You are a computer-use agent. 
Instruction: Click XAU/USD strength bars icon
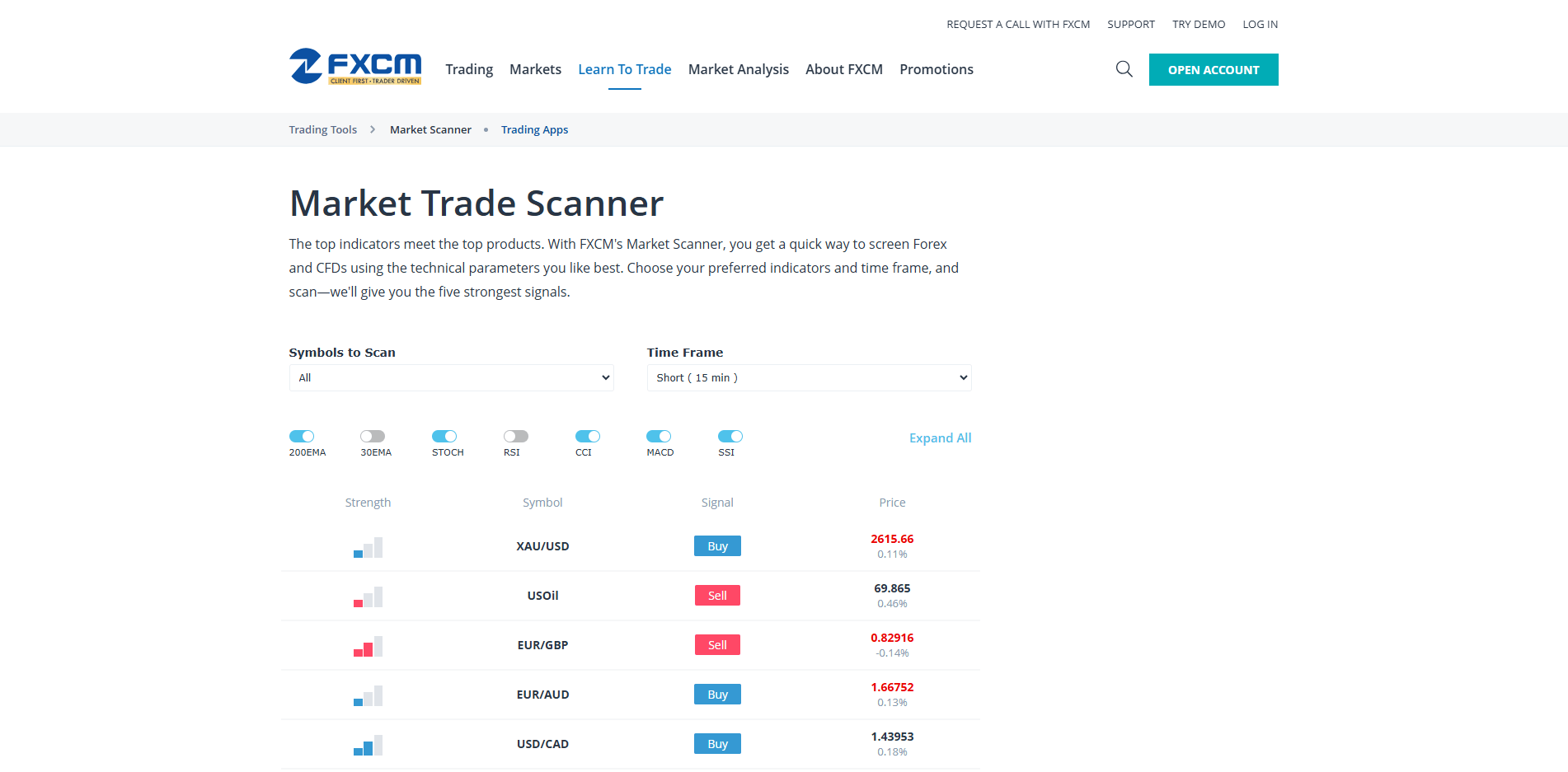368,547
